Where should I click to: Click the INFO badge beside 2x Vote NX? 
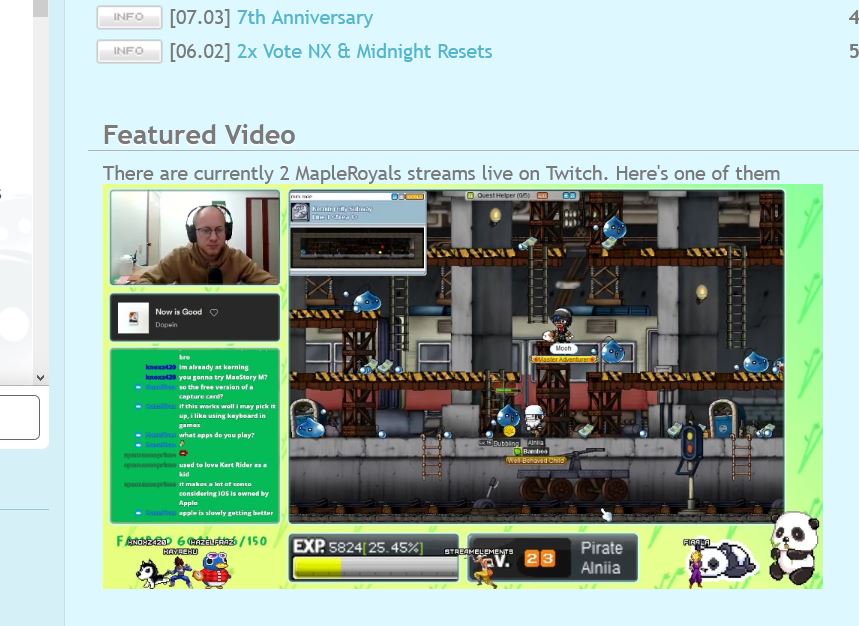click(129, 51)
